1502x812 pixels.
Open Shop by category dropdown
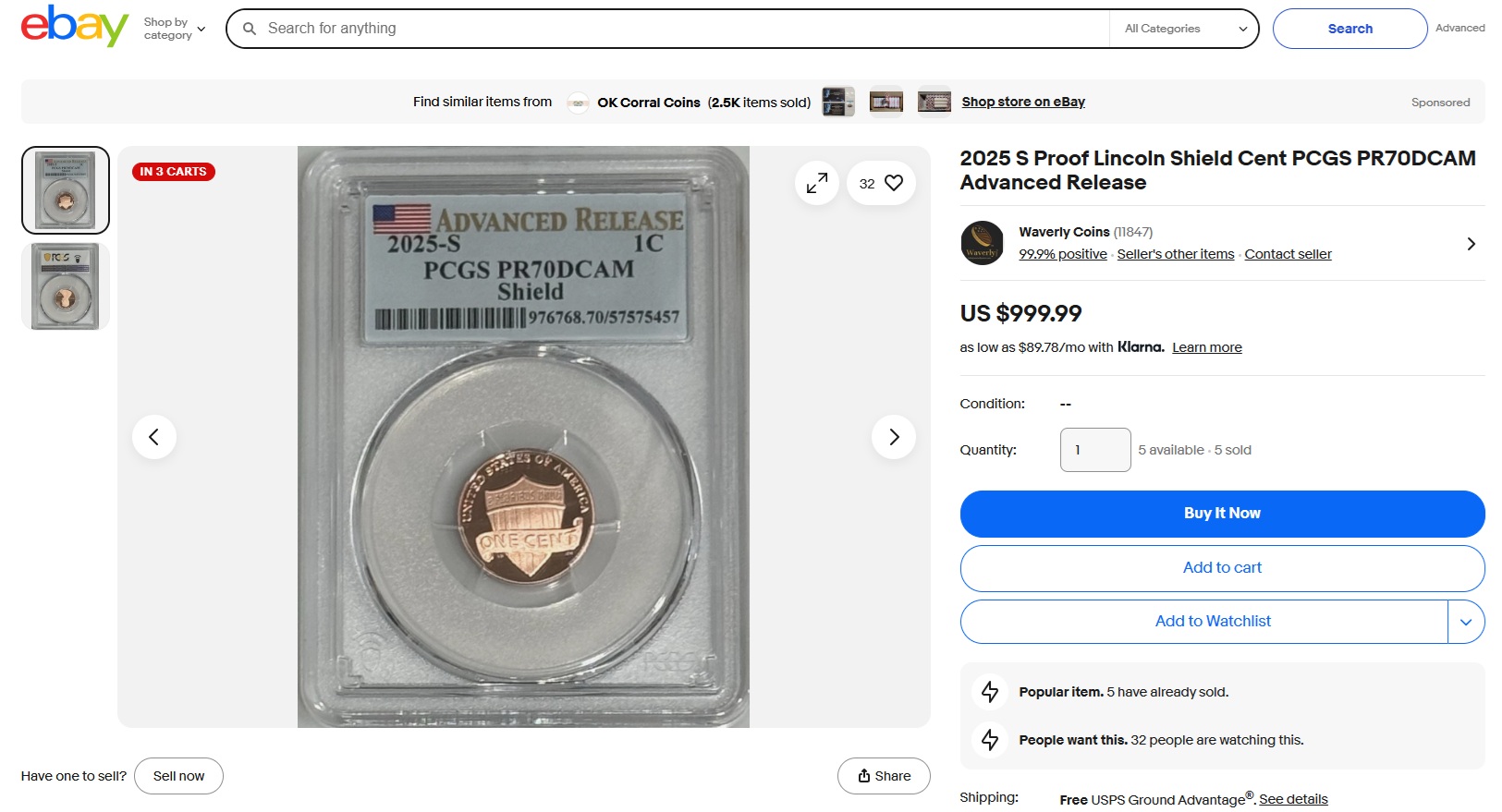click(x=175, y=29)
